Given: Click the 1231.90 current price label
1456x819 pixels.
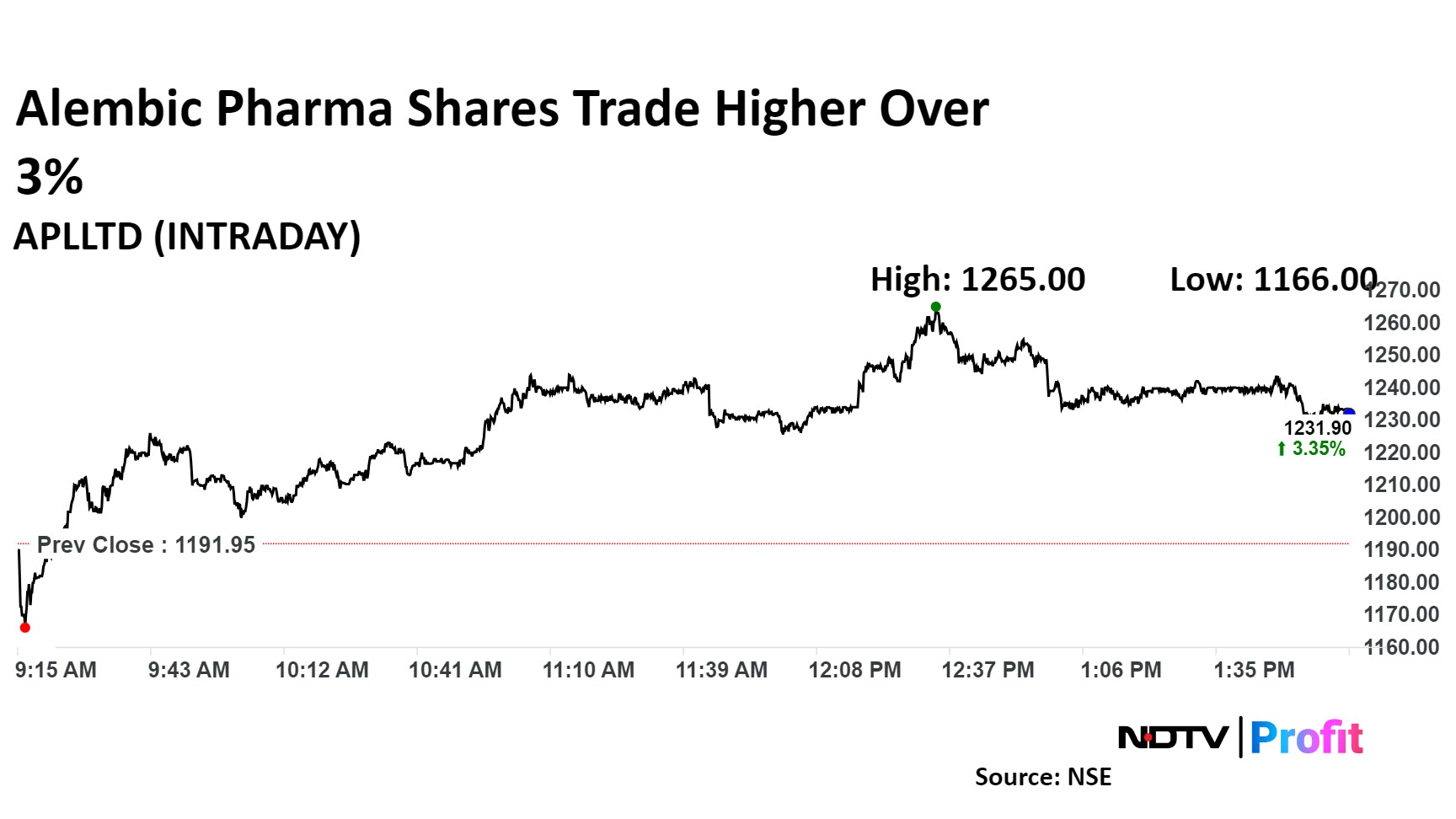Looking at the screenshot, I should 1317,428.
